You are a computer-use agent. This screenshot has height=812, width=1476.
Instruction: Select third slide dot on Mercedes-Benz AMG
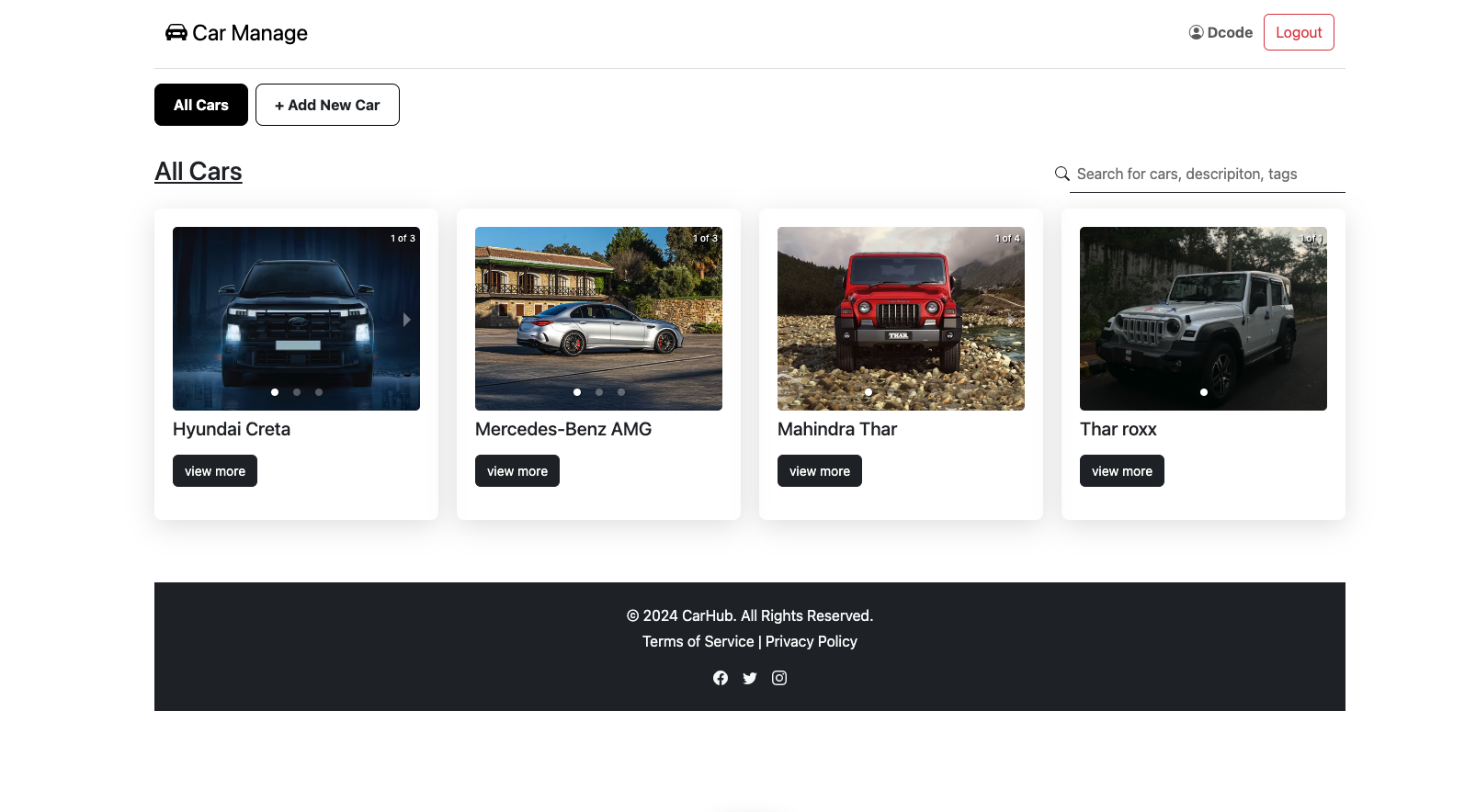click(621, 392)
